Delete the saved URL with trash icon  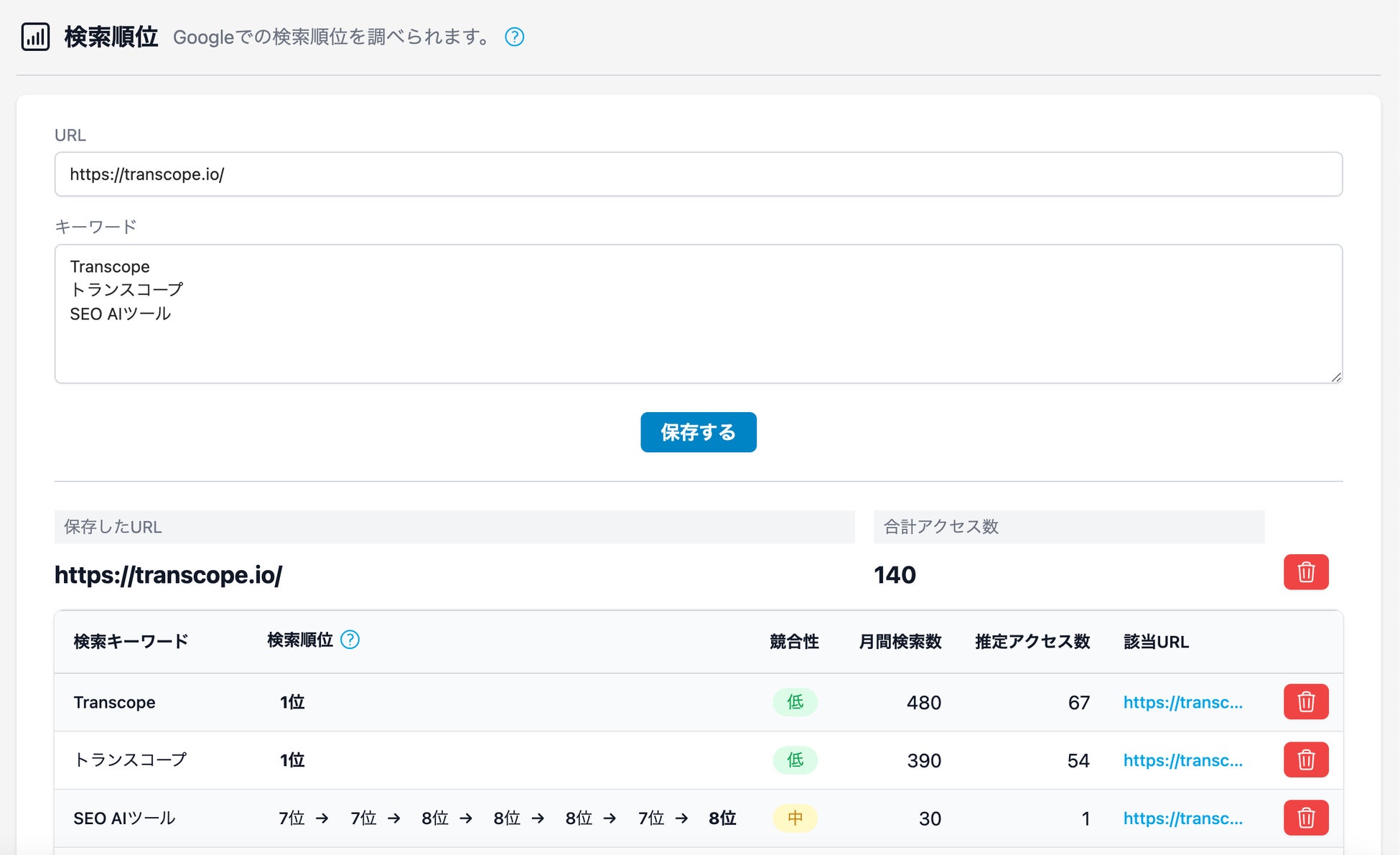pyautogui.click(x=1305, y=572)
